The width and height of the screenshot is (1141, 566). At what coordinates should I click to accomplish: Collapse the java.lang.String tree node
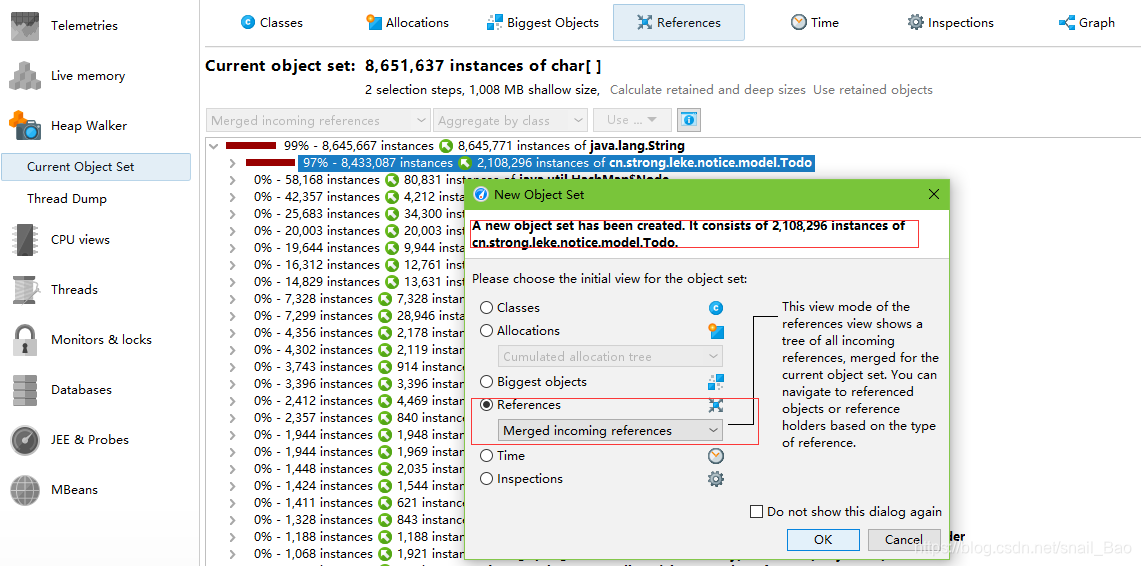[x=214, y=146]
